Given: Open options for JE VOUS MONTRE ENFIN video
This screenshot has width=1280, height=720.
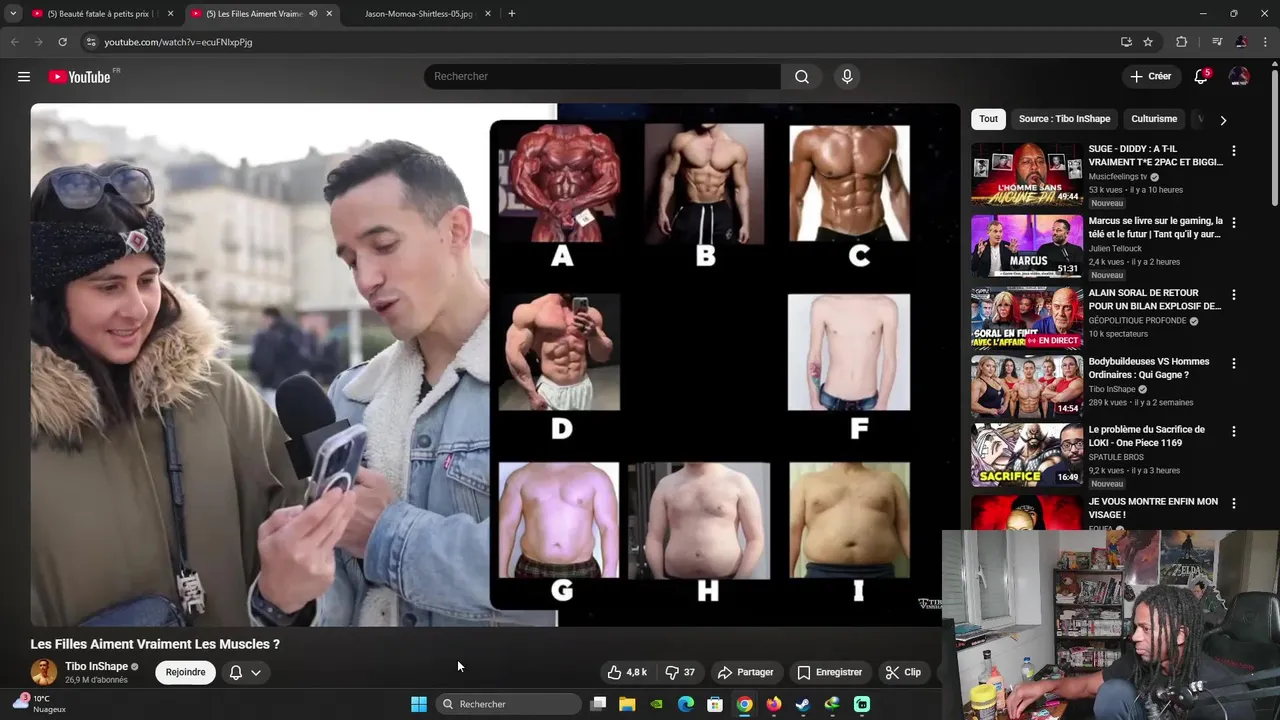Looking at the screenshot, I should (1233, 503).
